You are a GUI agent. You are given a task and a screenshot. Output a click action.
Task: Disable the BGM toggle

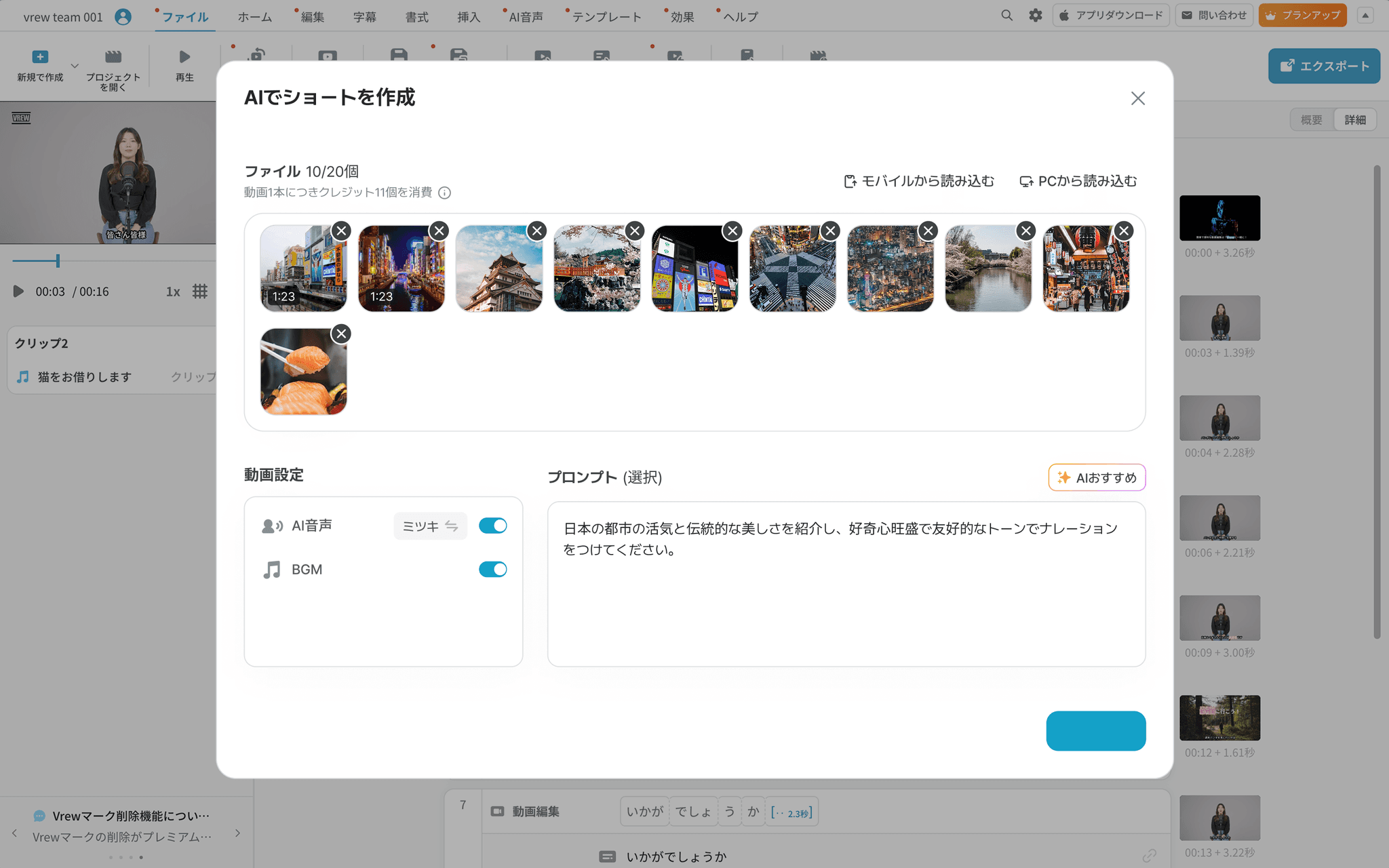click(x=492, y=570)
